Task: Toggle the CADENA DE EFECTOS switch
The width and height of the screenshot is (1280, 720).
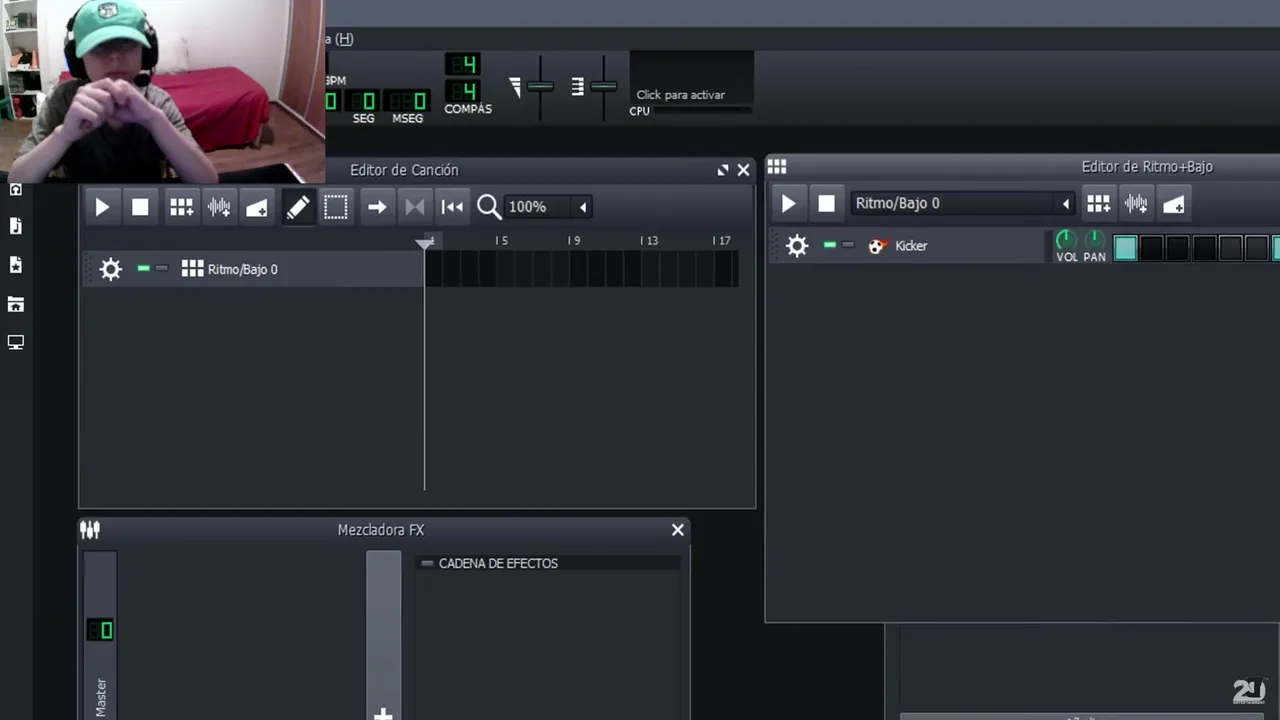Action: pos(427,563)
